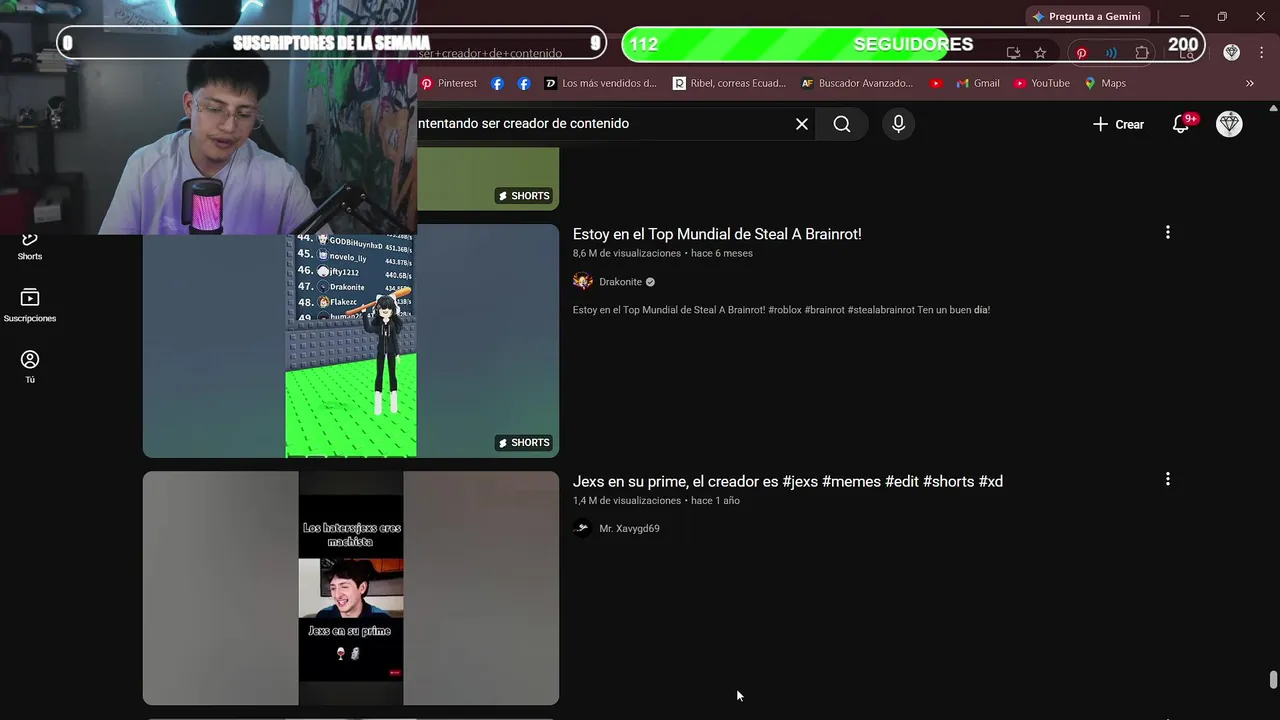Open options for Jexs en su prime video
Viewport: 1280px width, 720px height.
click(1167, 479)
